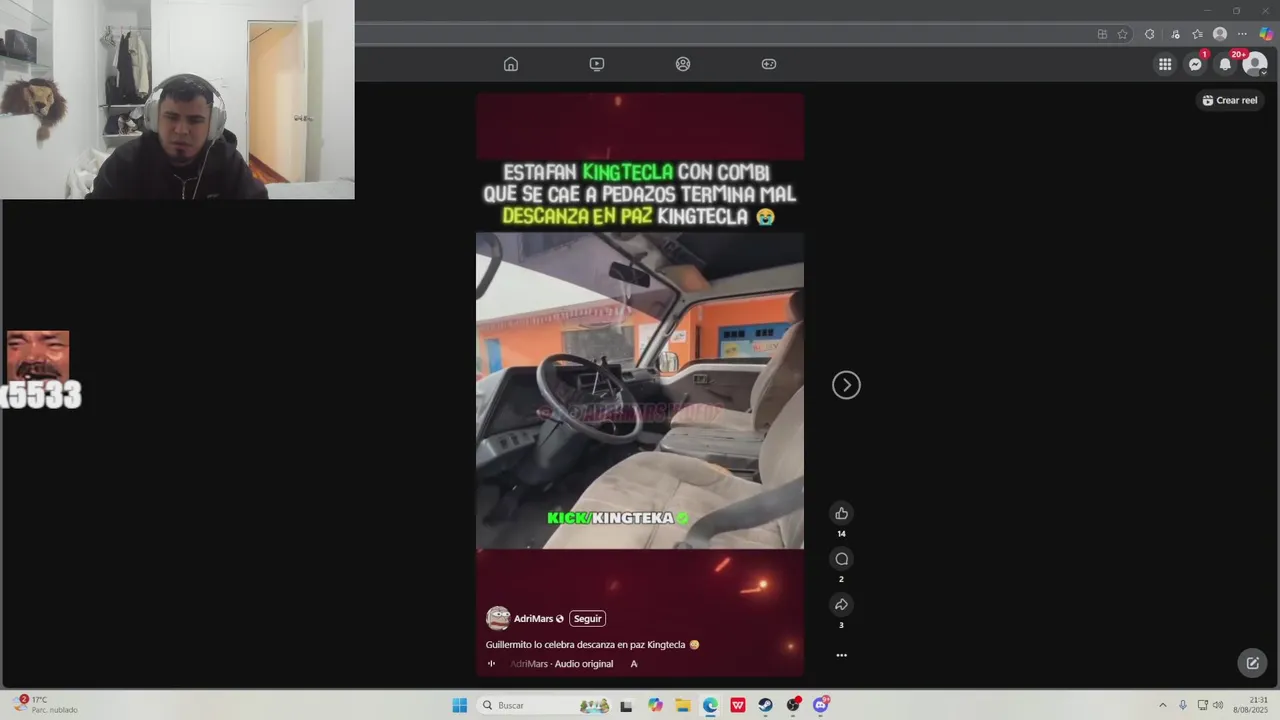Screen dimensions: 1280x720
Task: Open volume tray icon
Action: coord(1218,705)
